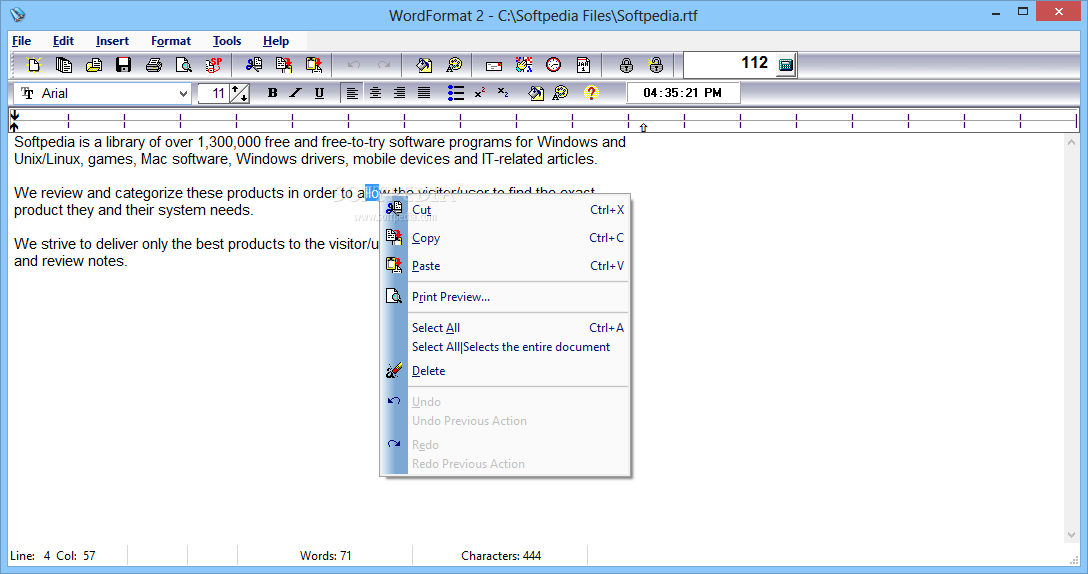Open the Edit menu
1088x574 pixels.
tap(63, 41)
